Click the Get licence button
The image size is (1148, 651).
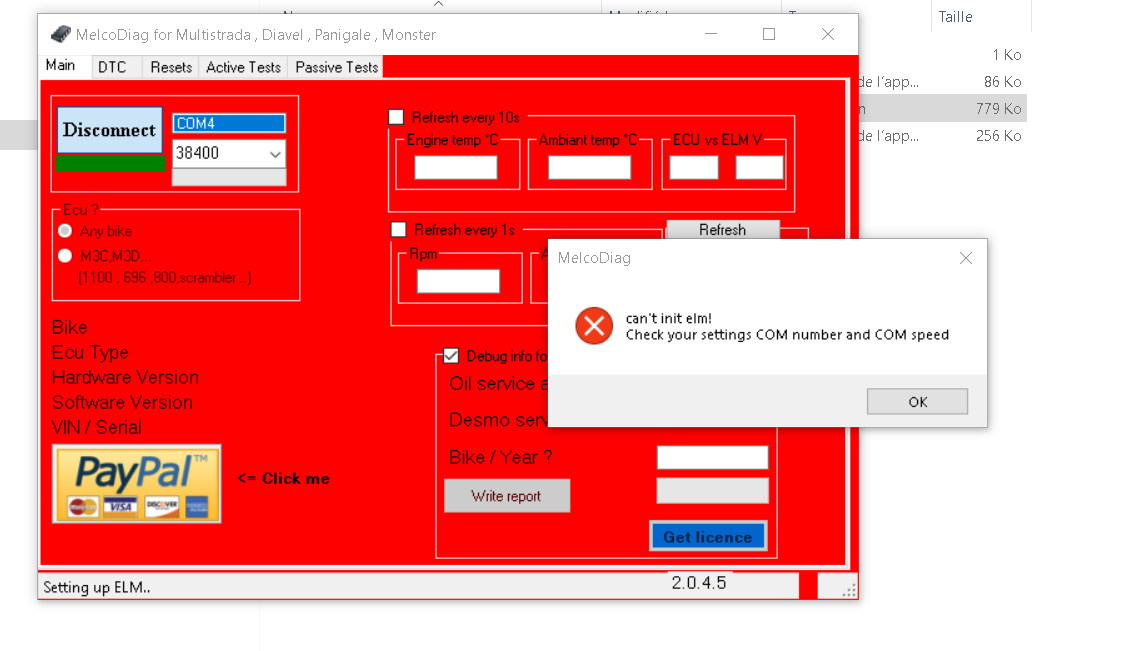pyautogui.click(x=708, y=537)
